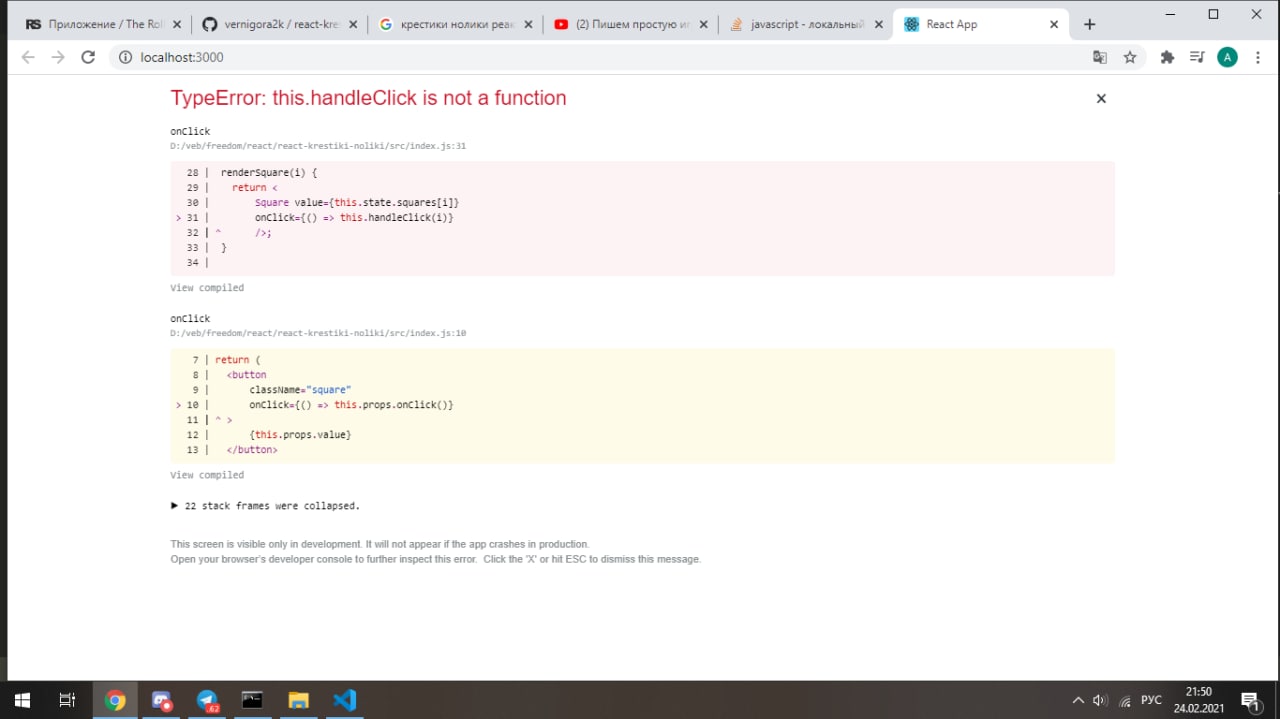Open Visual Studio Code from the taskbar
The image size is (1280, 719).
[x=344, y=700]
